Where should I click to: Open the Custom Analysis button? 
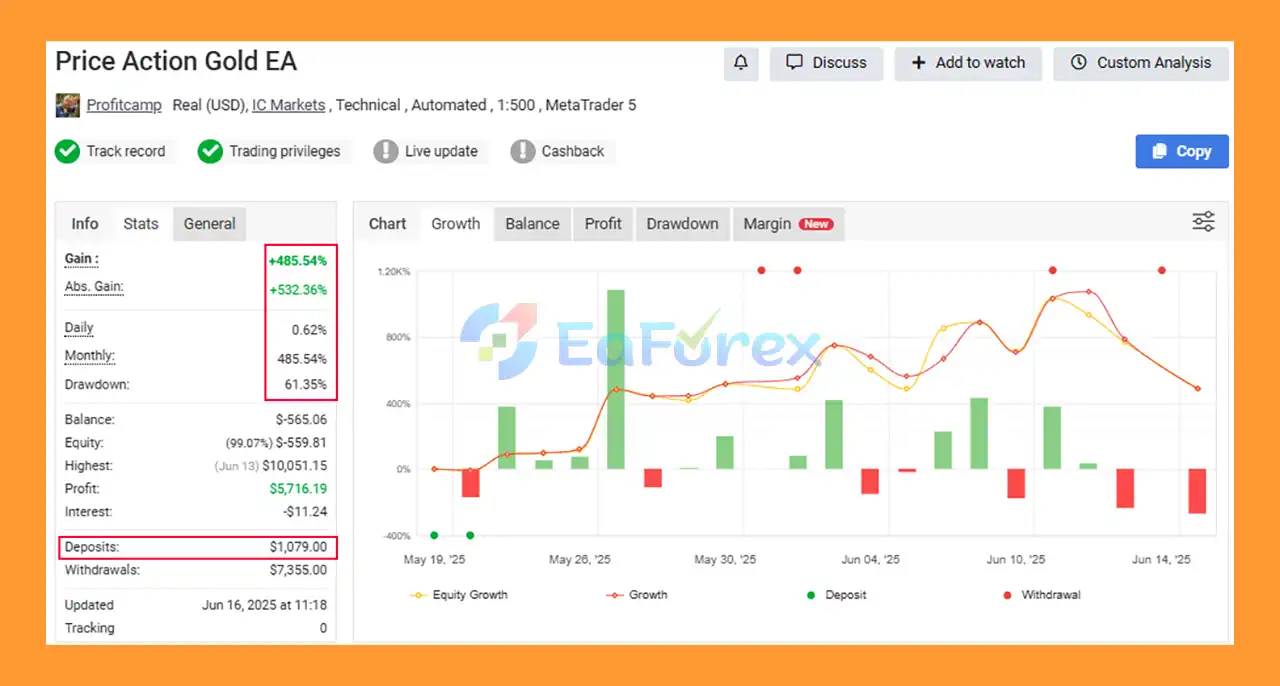[1141, 63]
